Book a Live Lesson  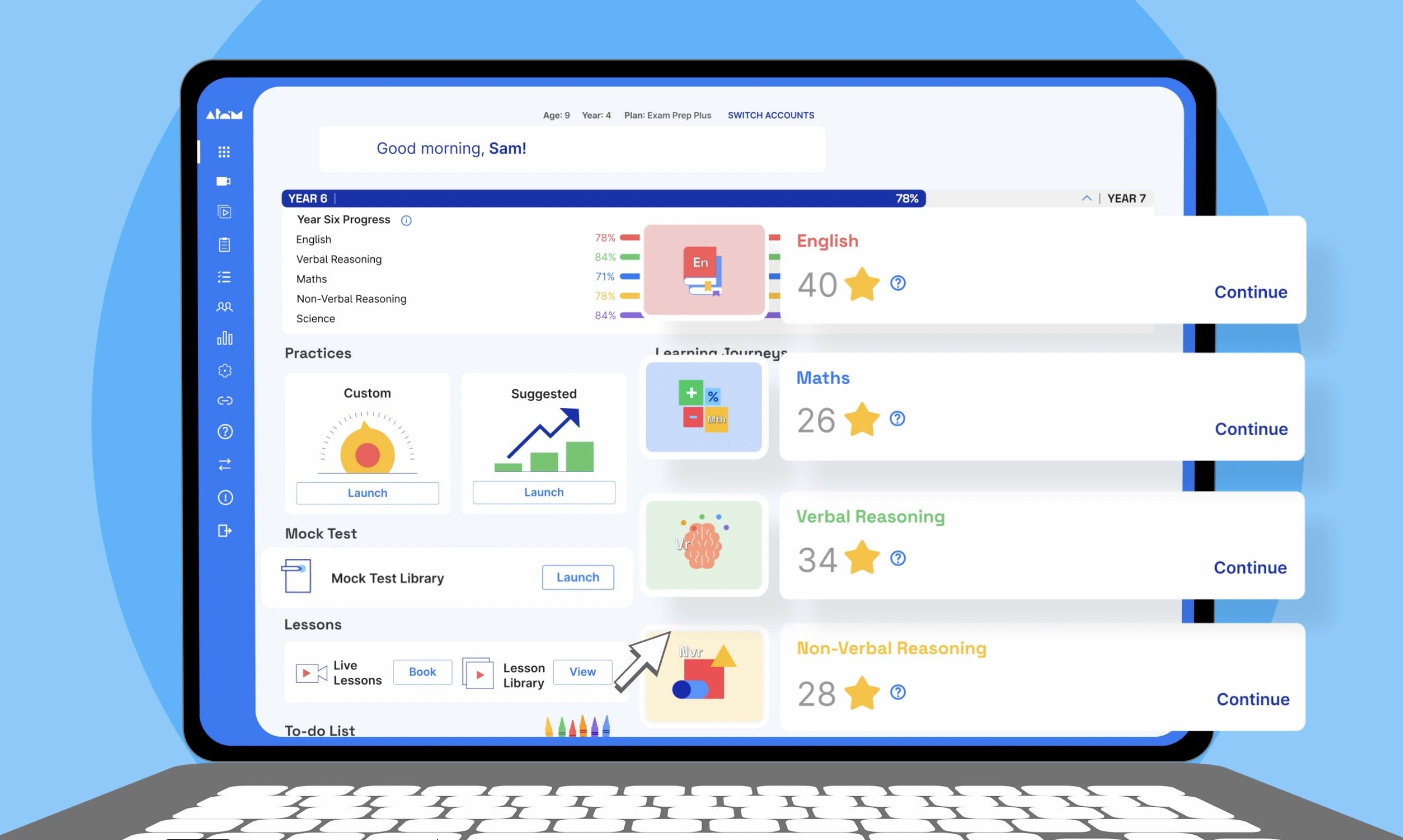[x=422, y=672]
